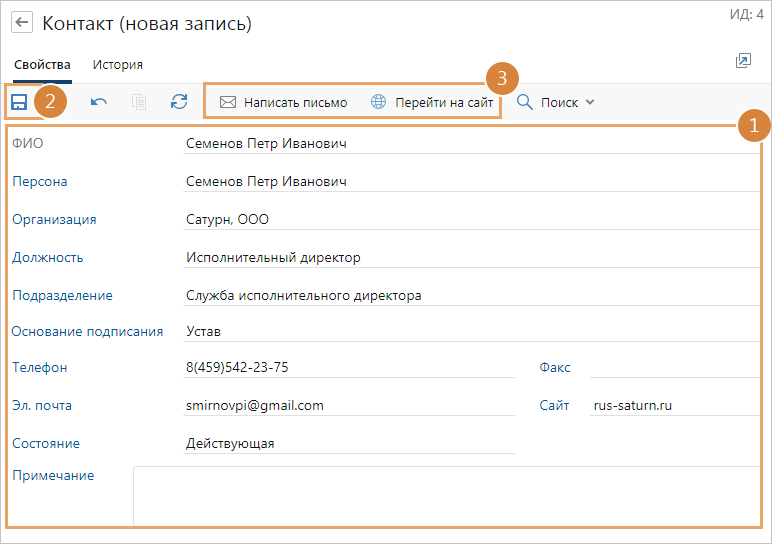This screenshot has width=772, height=544.
Task: Click the undo arrow icon
Action: coord(99,102)
